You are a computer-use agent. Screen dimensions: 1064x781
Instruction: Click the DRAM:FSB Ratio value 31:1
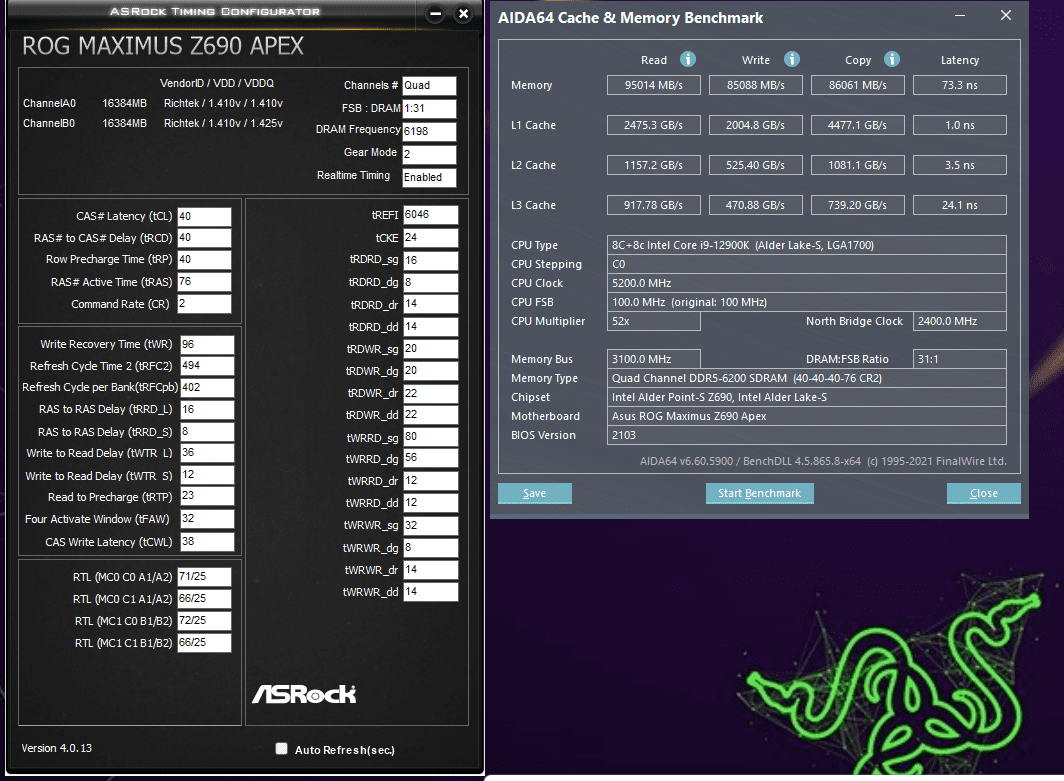pos(960,359)
